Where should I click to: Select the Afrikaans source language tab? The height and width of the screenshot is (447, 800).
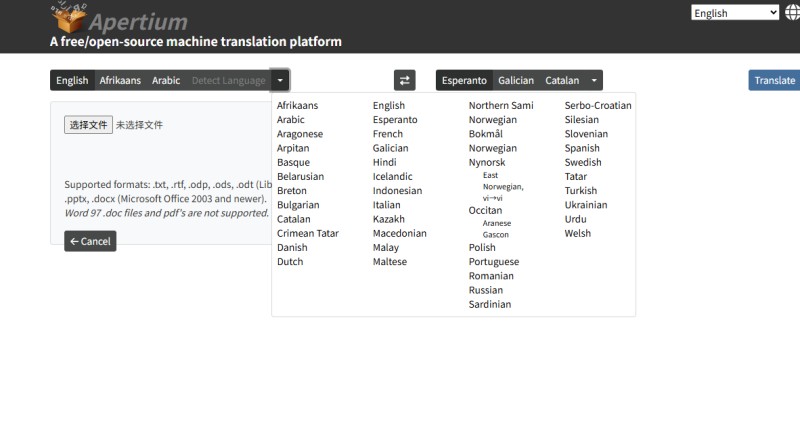(x=120, y=80)
